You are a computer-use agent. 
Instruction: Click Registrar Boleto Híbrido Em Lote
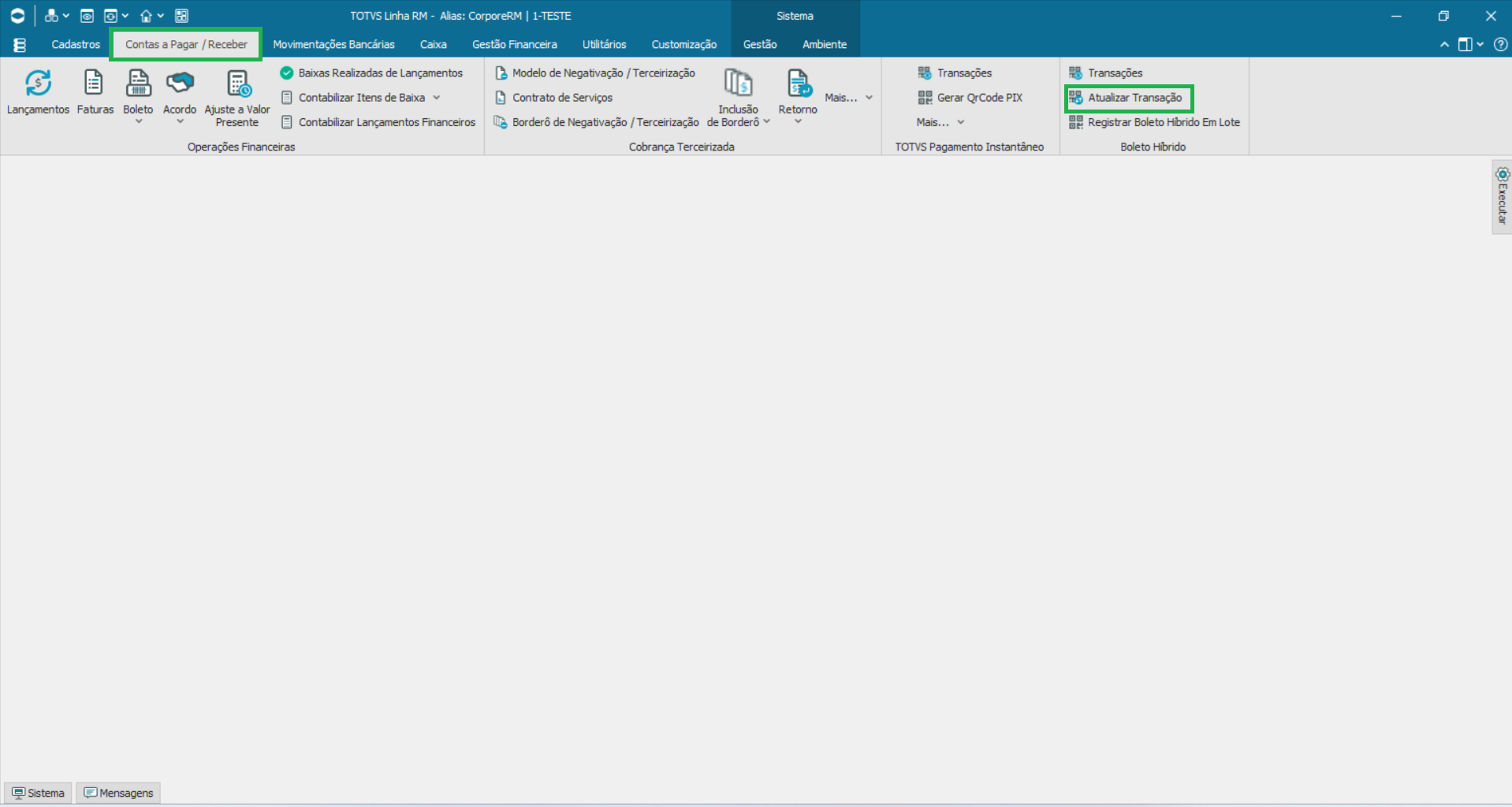(1155, 122)
